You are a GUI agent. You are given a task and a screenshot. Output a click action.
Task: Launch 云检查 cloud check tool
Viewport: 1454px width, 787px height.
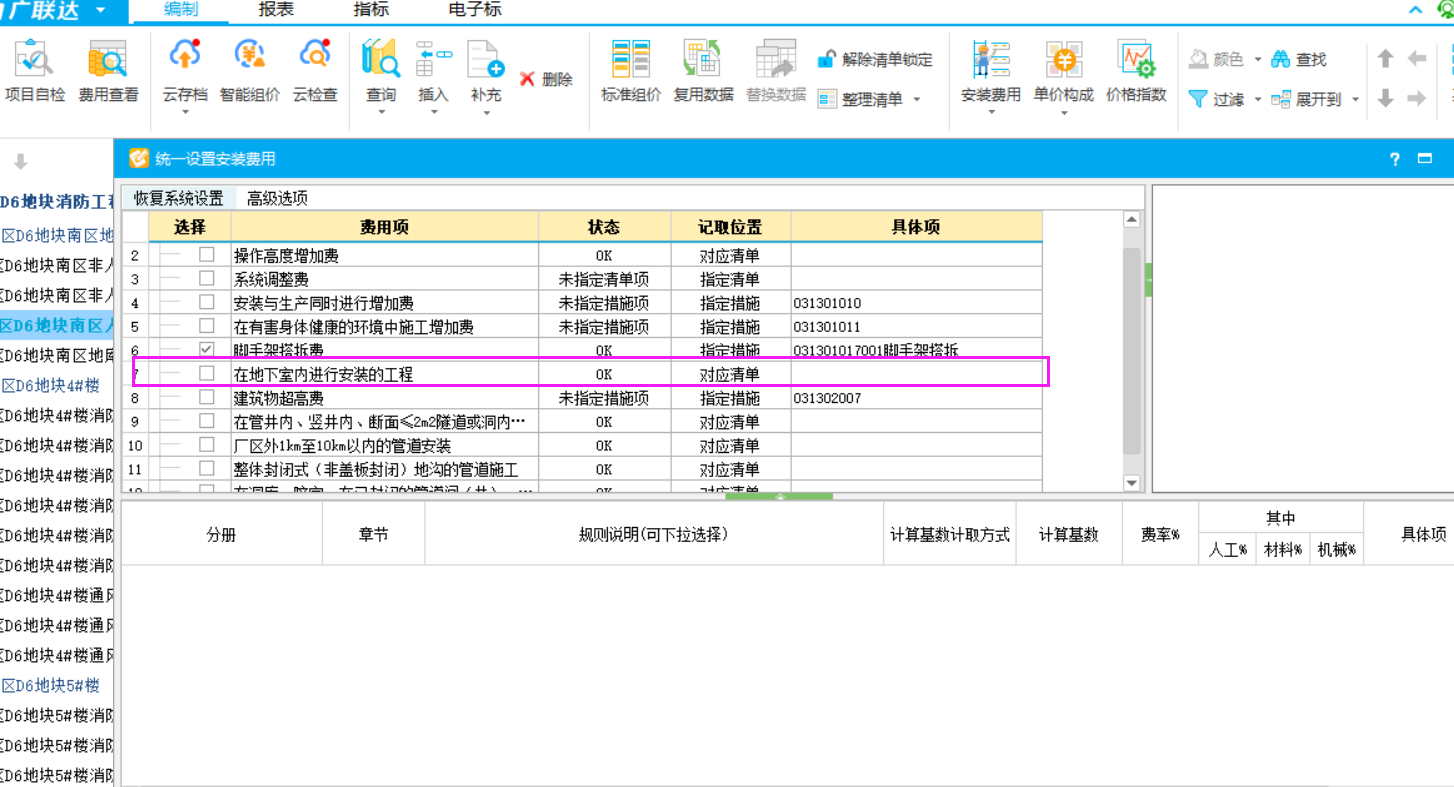(x=315, y=72)
